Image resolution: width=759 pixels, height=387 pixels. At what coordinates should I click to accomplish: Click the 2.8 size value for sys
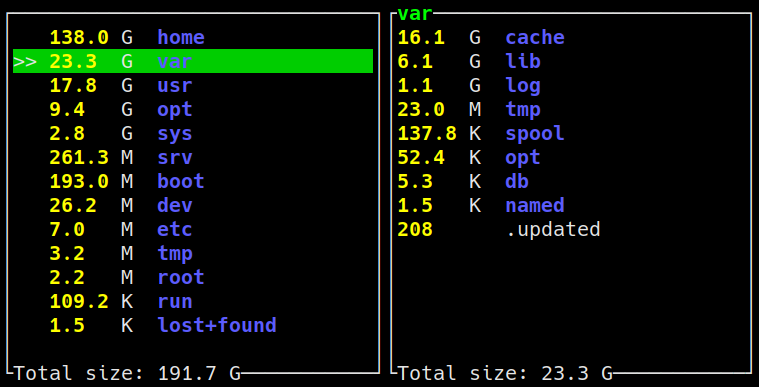click(67, 133)
